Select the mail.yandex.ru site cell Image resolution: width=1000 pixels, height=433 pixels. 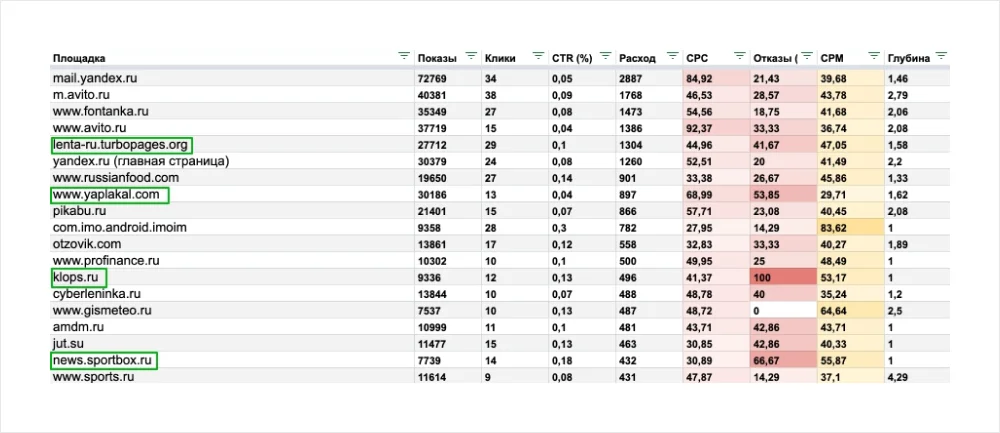[x=95, y=78]
